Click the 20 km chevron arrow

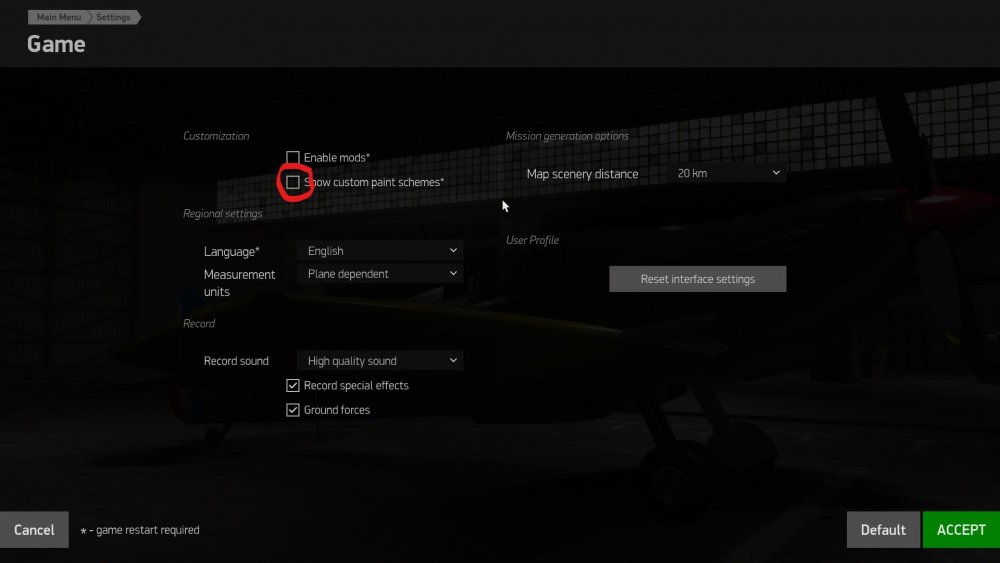coord(776,173)
